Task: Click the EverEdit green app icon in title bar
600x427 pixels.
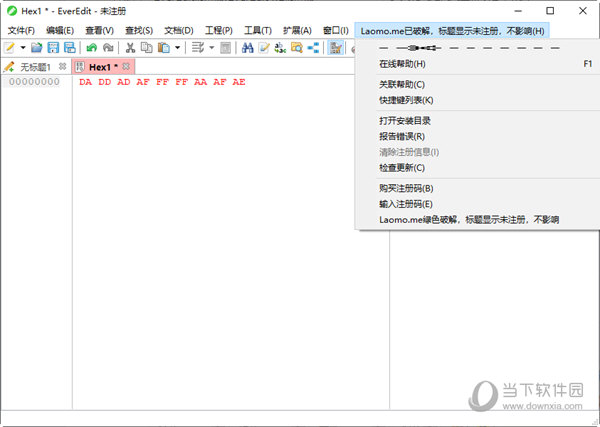Action: [12, 11]
